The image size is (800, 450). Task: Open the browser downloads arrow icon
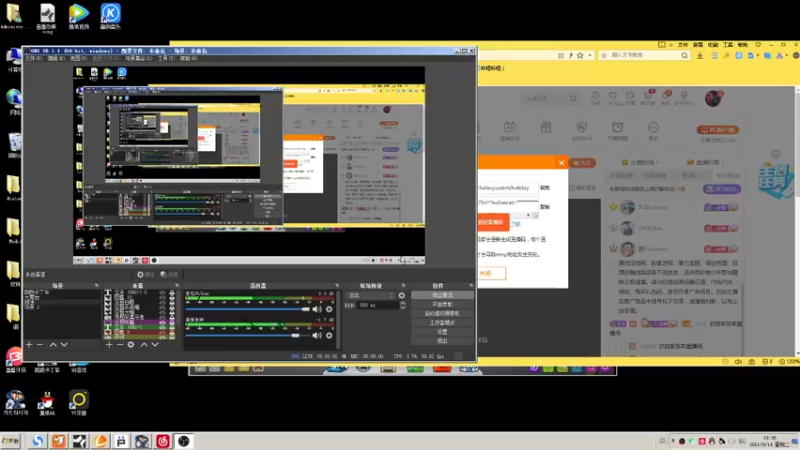coord(700,55)
